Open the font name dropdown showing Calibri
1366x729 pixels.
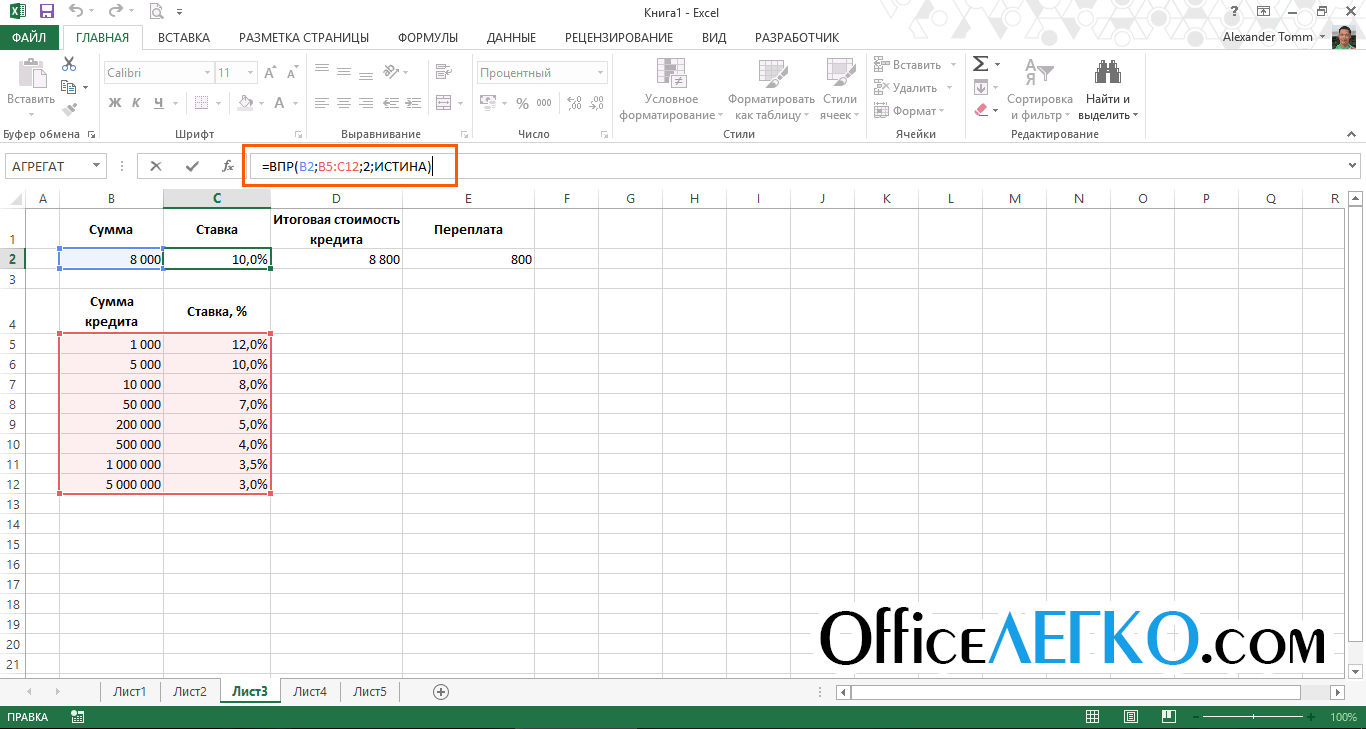pos(207,73)
